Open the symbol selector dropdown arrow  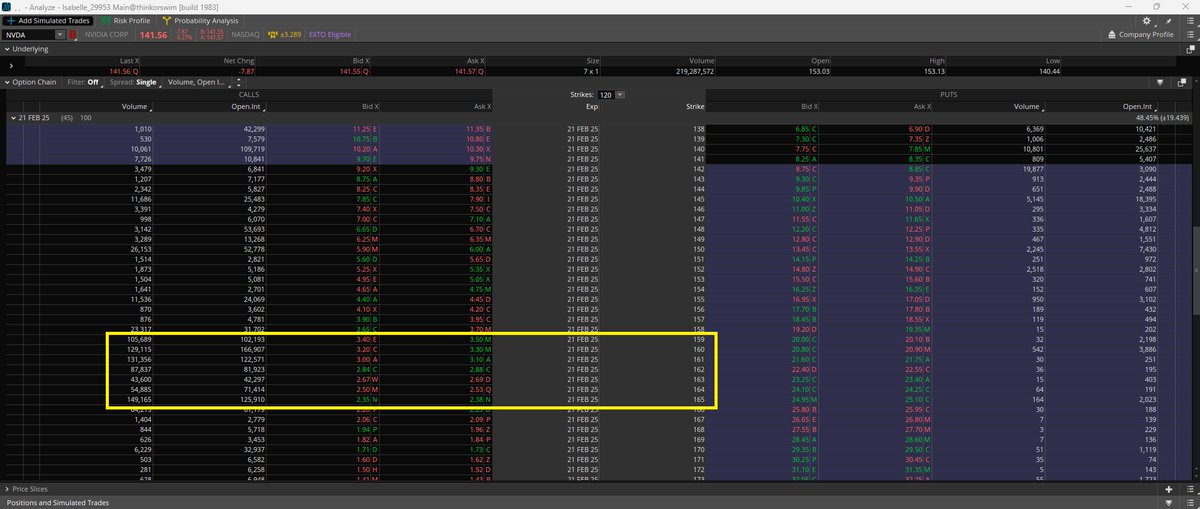point(60,34)
